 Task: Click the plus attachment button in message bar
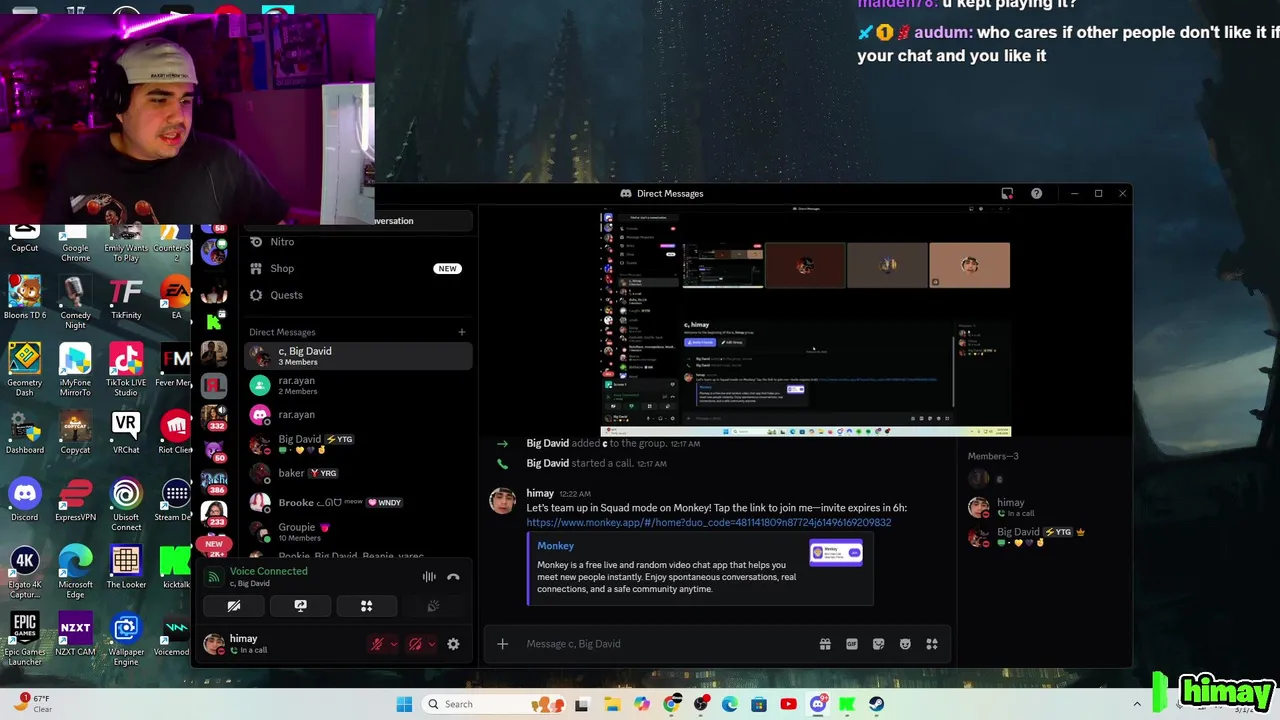[502, 644]
